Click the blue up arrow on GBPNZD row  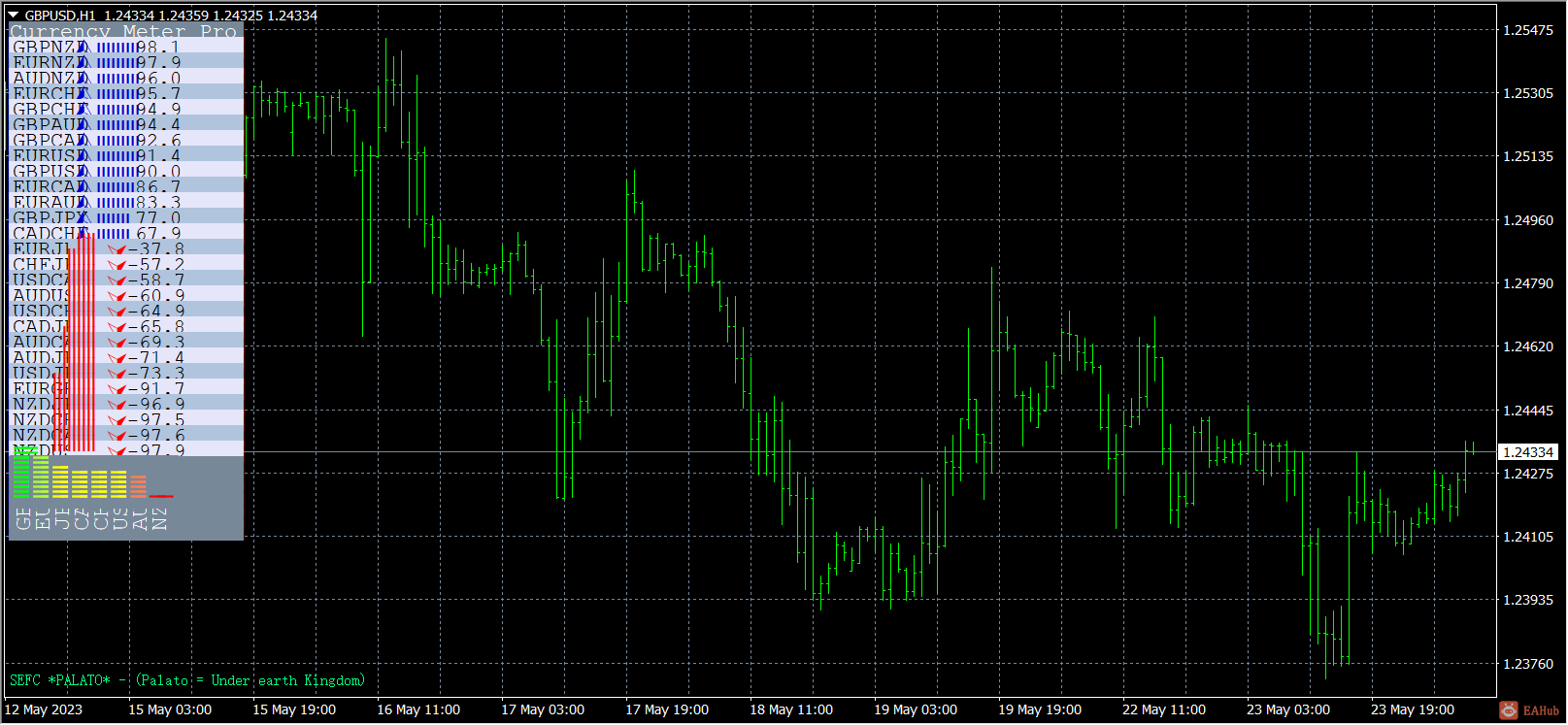pyautogui.click(x=83, y=47)
